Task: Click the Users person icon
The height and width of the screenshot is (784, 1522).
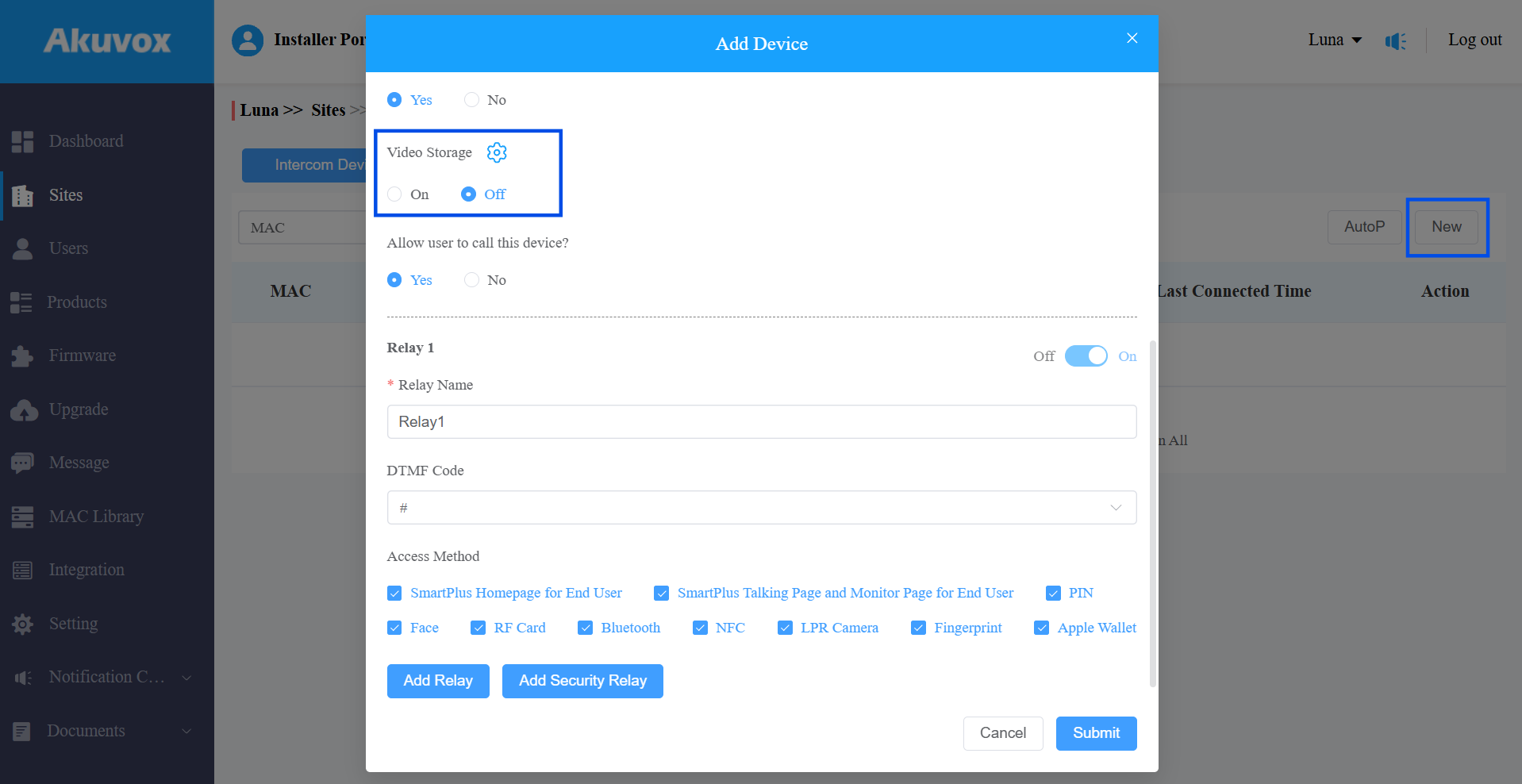Action: (22, 248)
